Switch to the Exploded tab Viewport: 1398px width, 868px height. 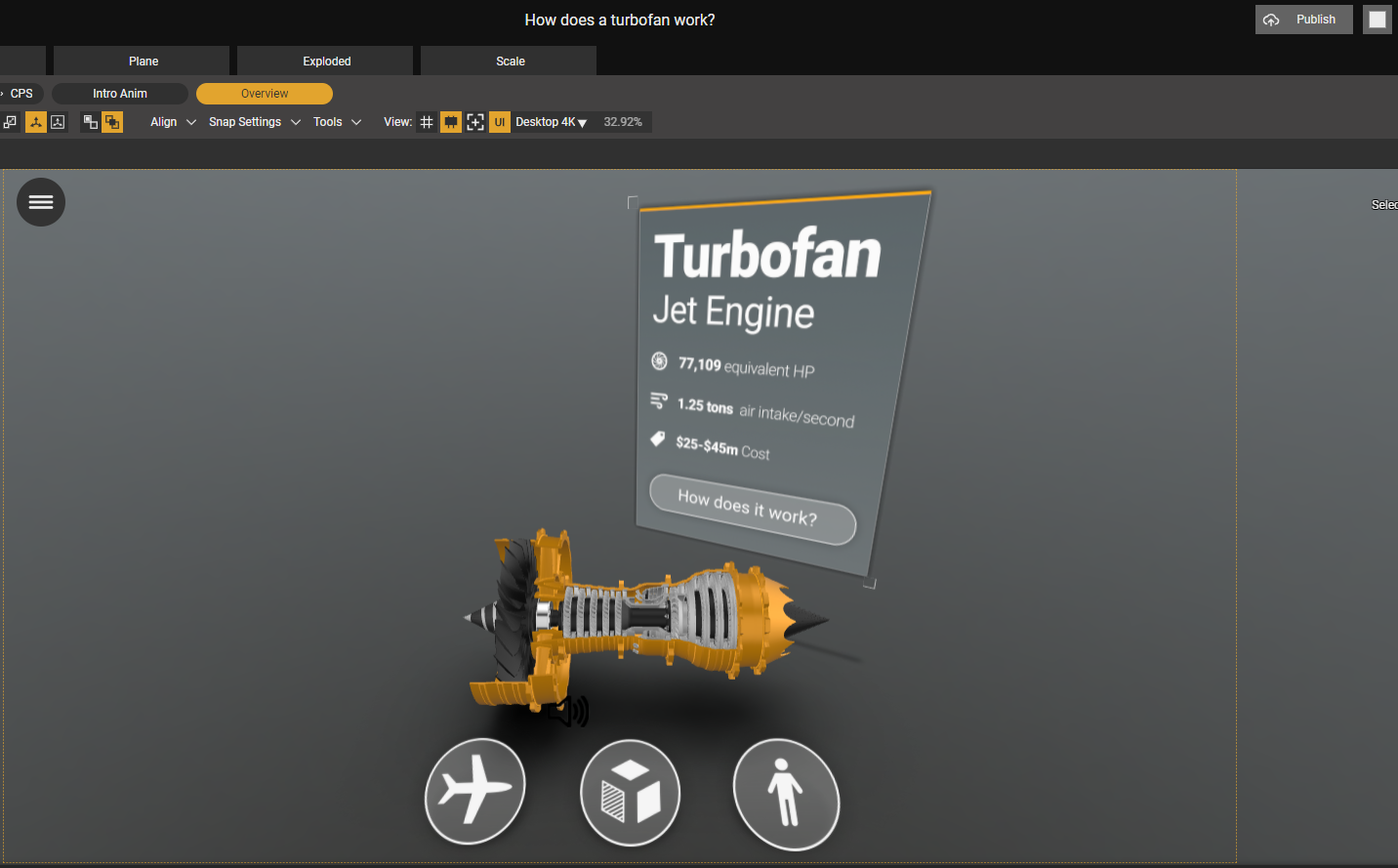pyautogui.click(x=326, y=61)
